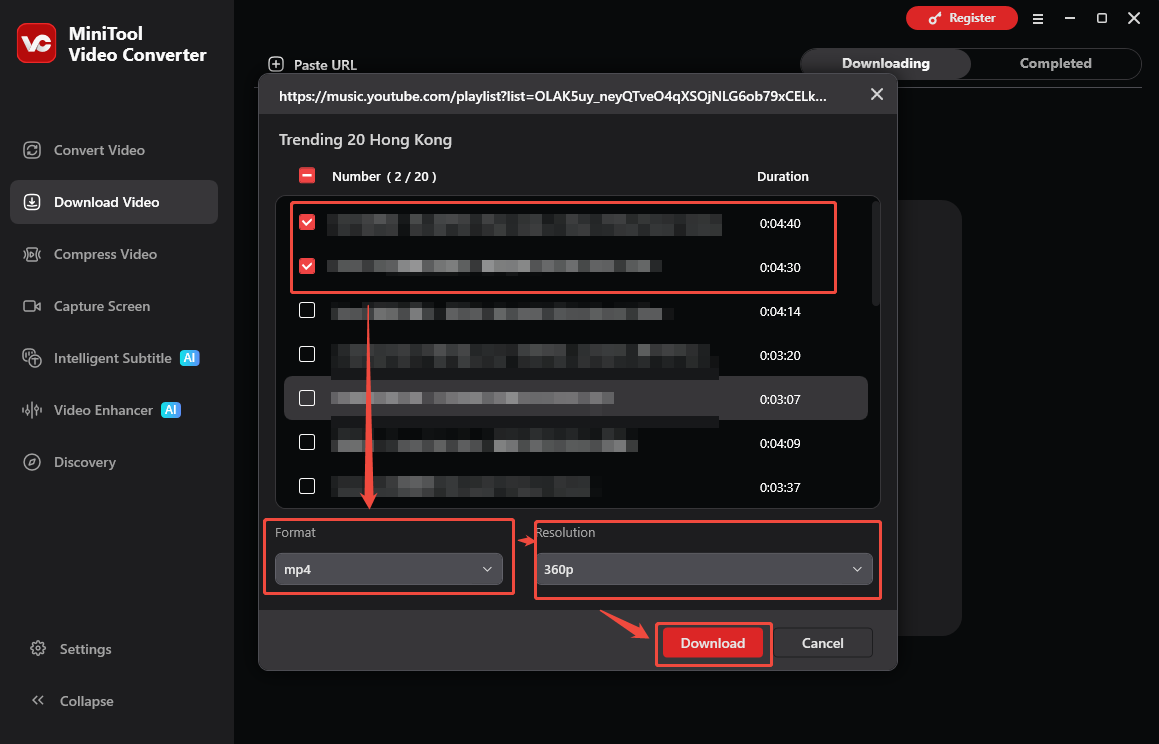This screenshot has height=744, width=1159.
Task: Check the track lasting 0:03:20
Action: pos(307,354)
